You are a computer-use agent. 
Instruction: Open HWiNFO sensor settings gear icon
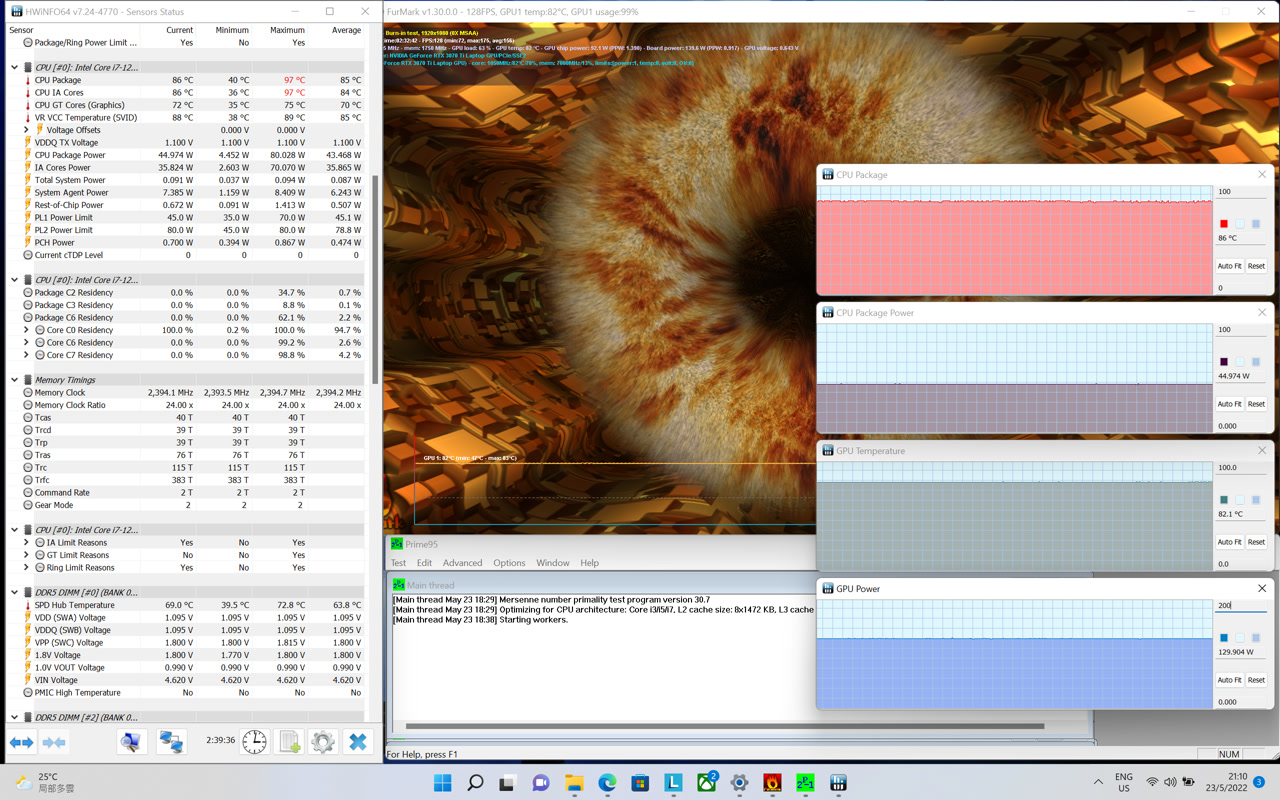(323, 741)
